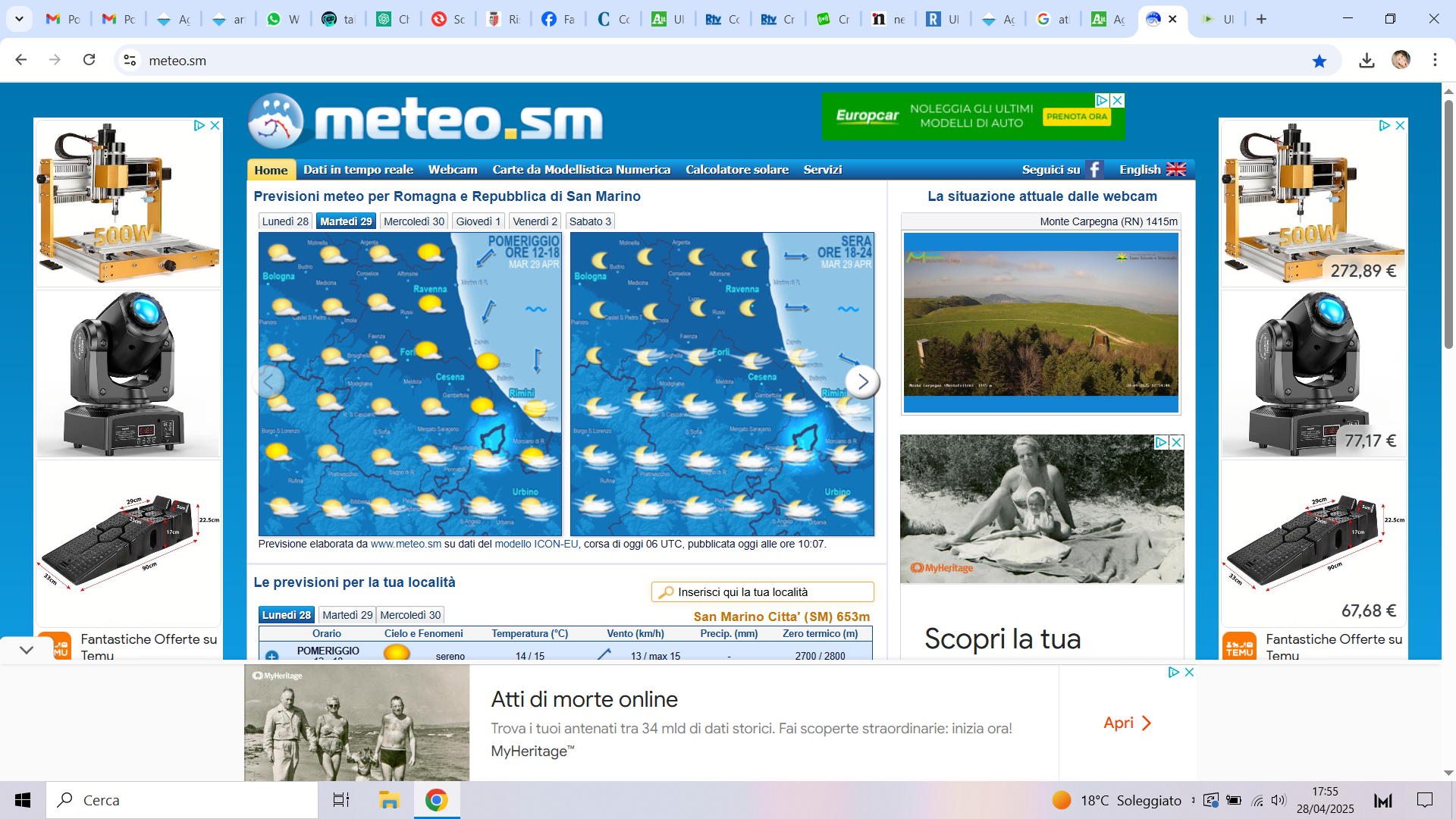1456x819 pixels.
Task: Open Calcolatore solare menu item
Action: 737,170
